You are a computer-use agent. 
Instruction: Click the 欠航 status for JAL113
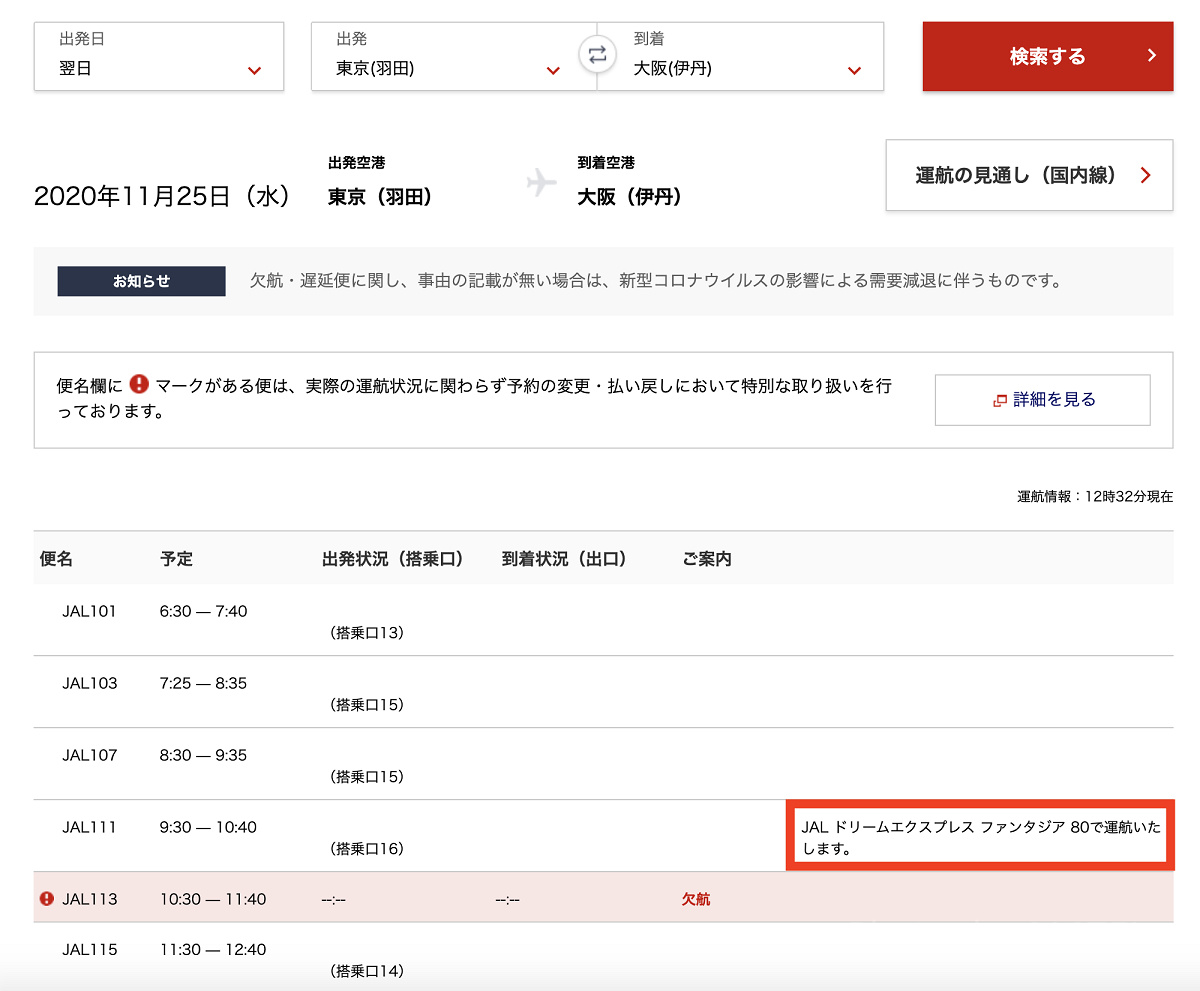[x=696, y=899]
